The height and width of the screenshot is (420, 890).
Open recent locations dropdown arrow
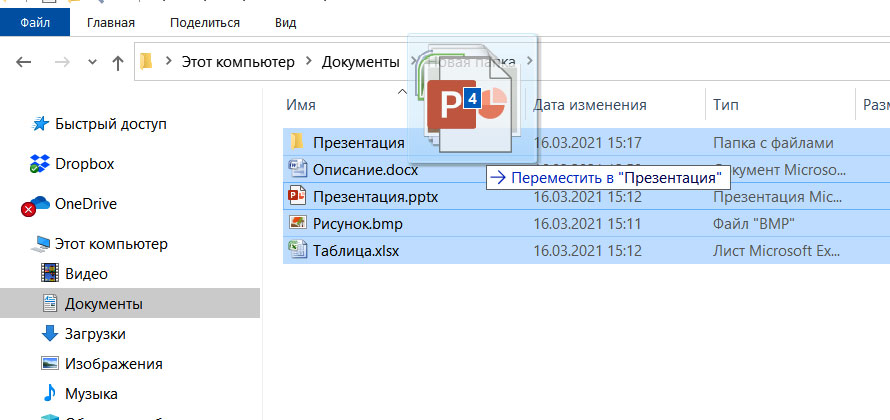click(93, 62)
